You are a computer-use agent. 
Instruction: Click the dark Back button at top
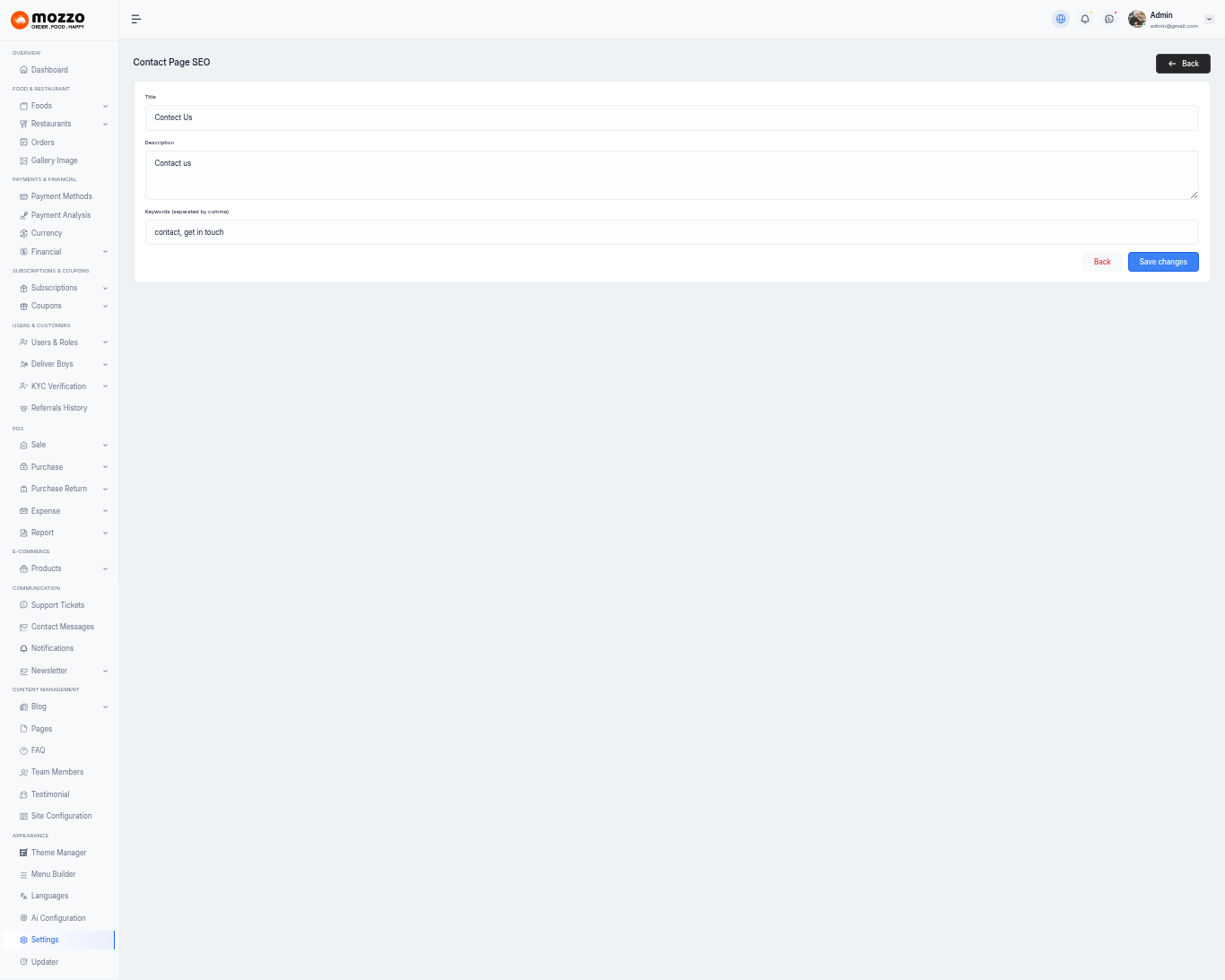[1182, 64]
